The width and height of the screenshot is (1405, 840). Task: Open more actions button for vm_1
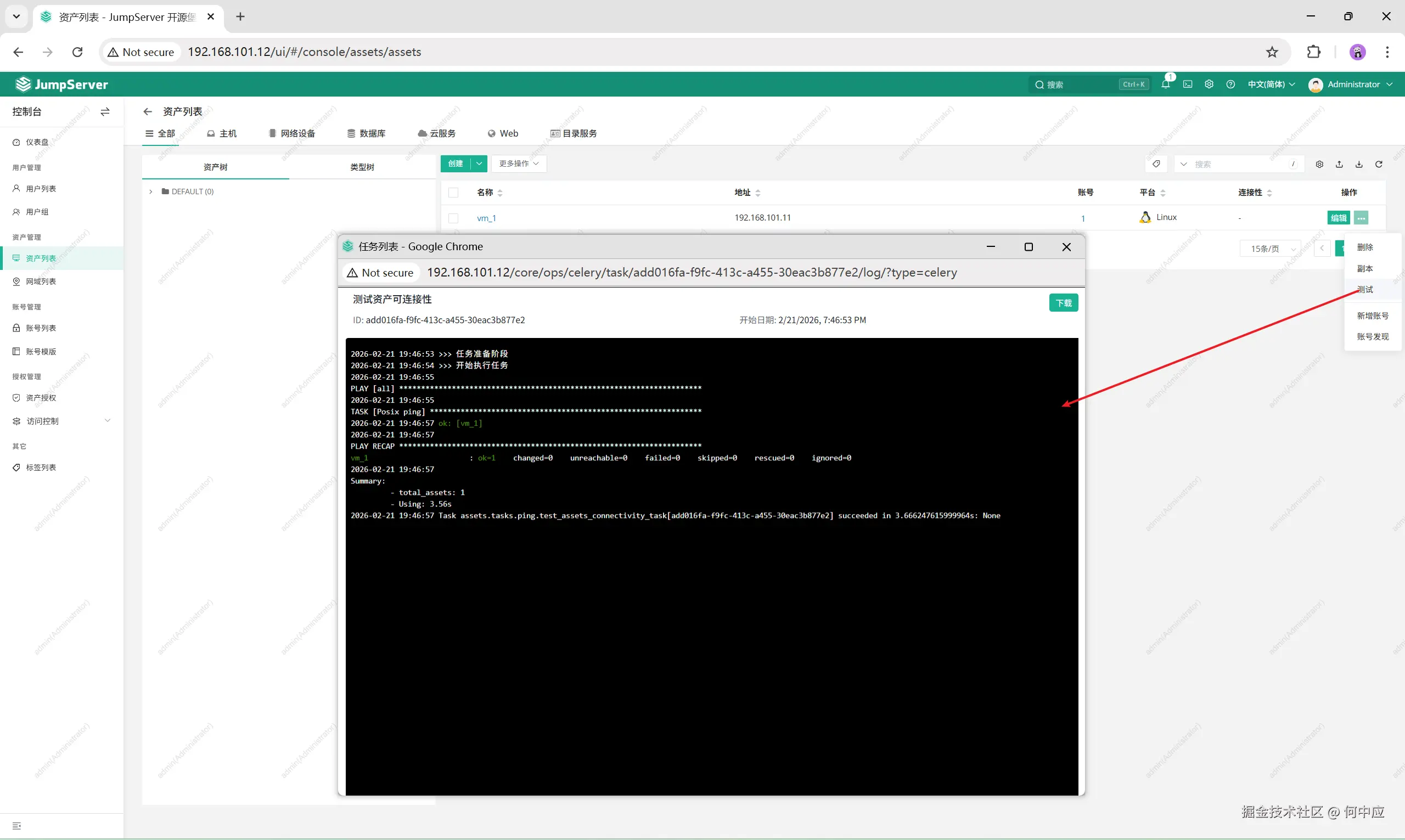[x=1362, y=218]
